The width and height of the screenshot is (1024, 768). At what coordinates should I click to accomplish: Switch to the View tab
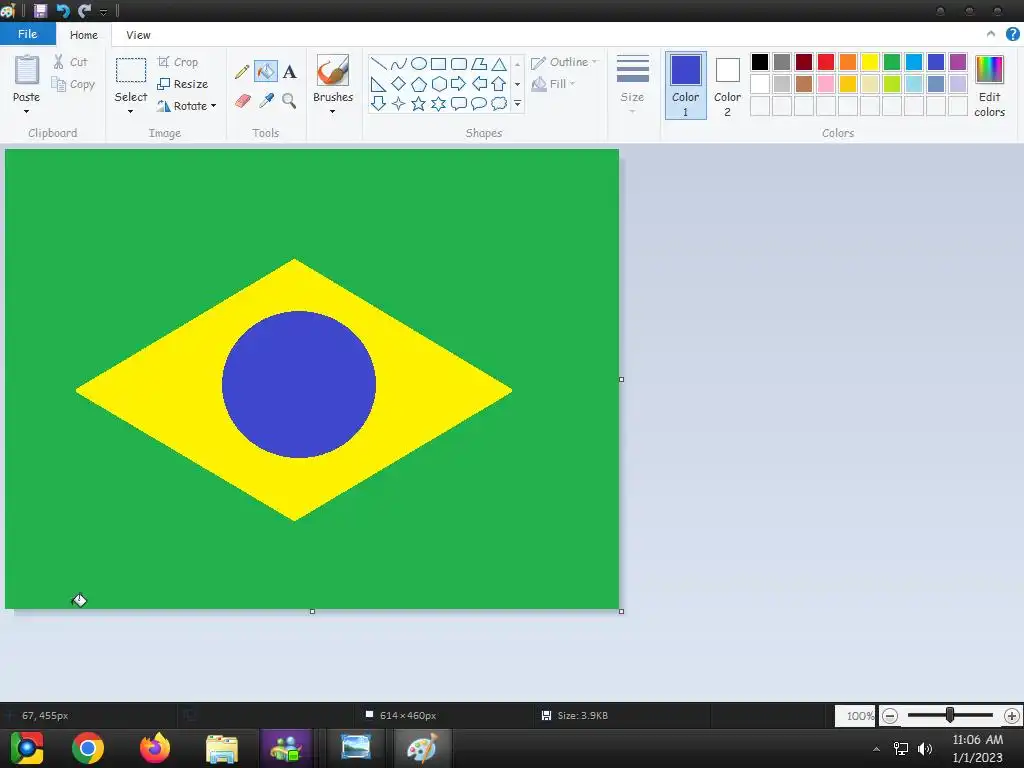click(x=138, y=35)
